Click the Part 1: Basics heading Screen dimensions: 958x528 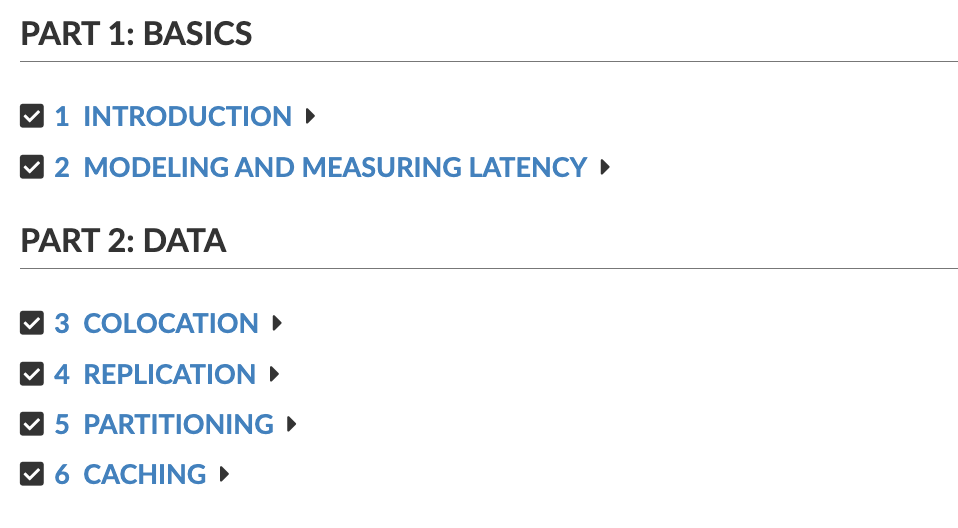(x=136, y=34)
